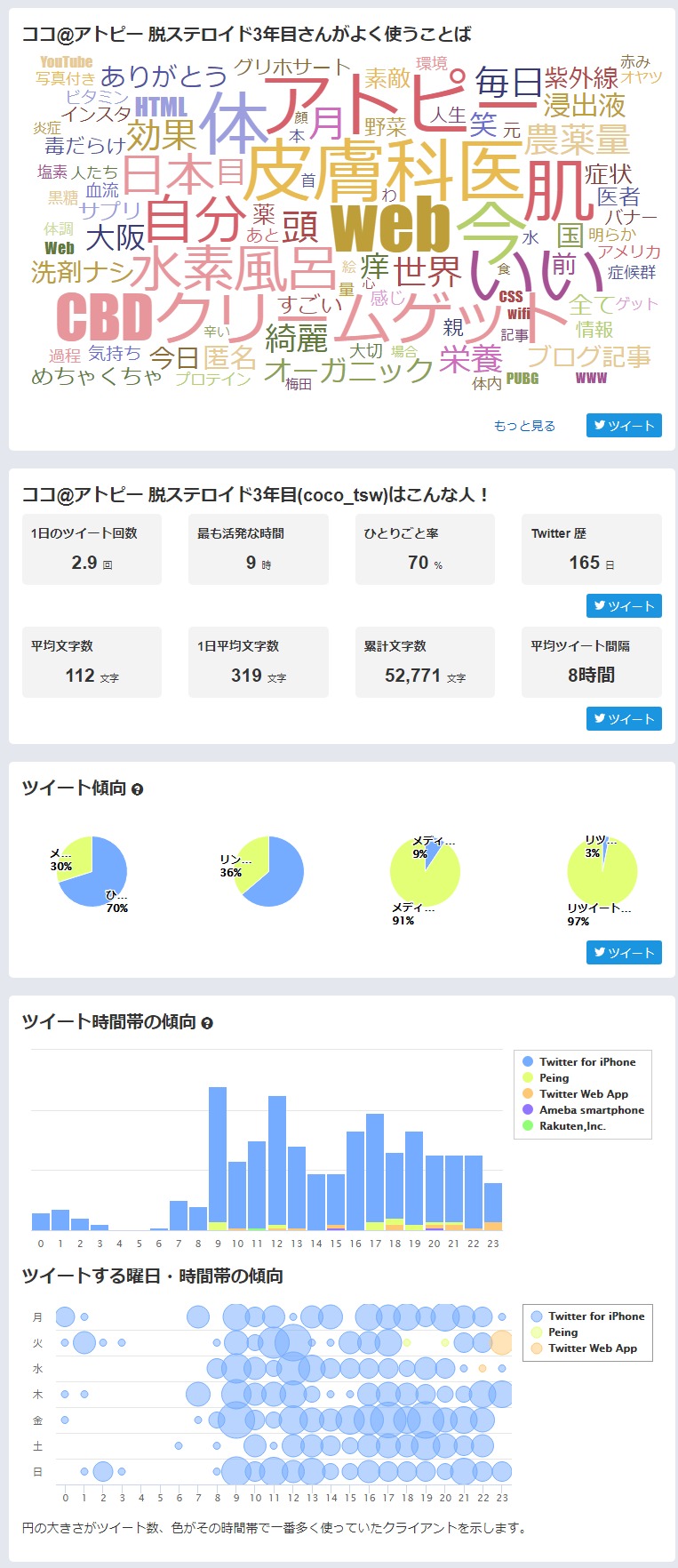Click the word PUBG in the word cloud

(x=522, y=378)
